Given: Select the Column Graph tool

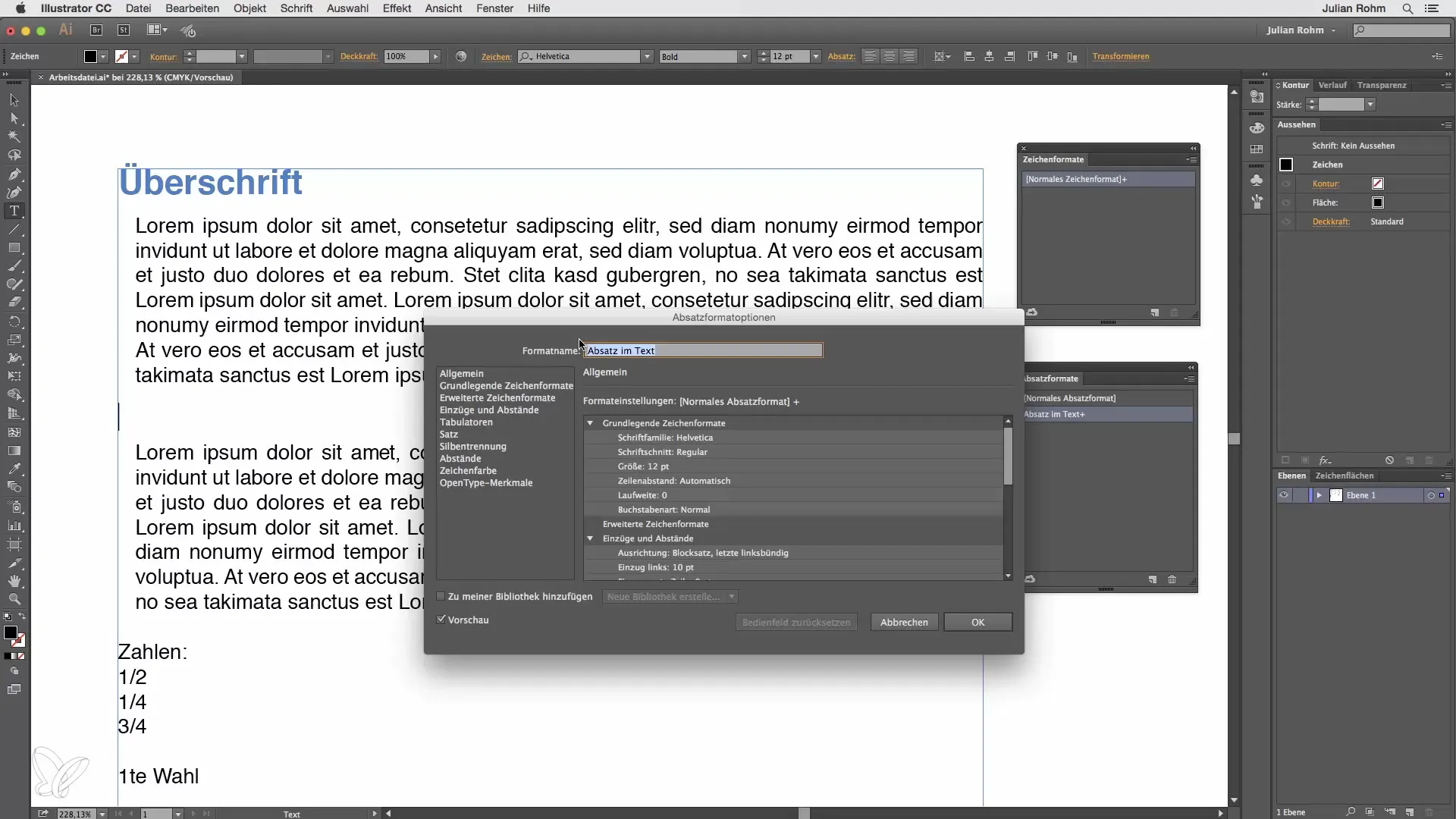Looking at the screenshot, I should click(x=14, y=525).
